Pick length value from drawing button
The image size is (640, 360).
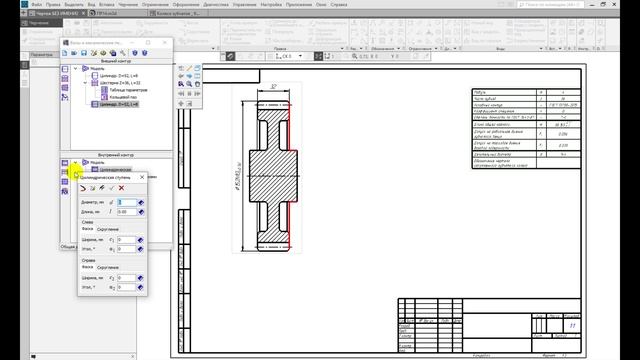[x=141, y=212]
